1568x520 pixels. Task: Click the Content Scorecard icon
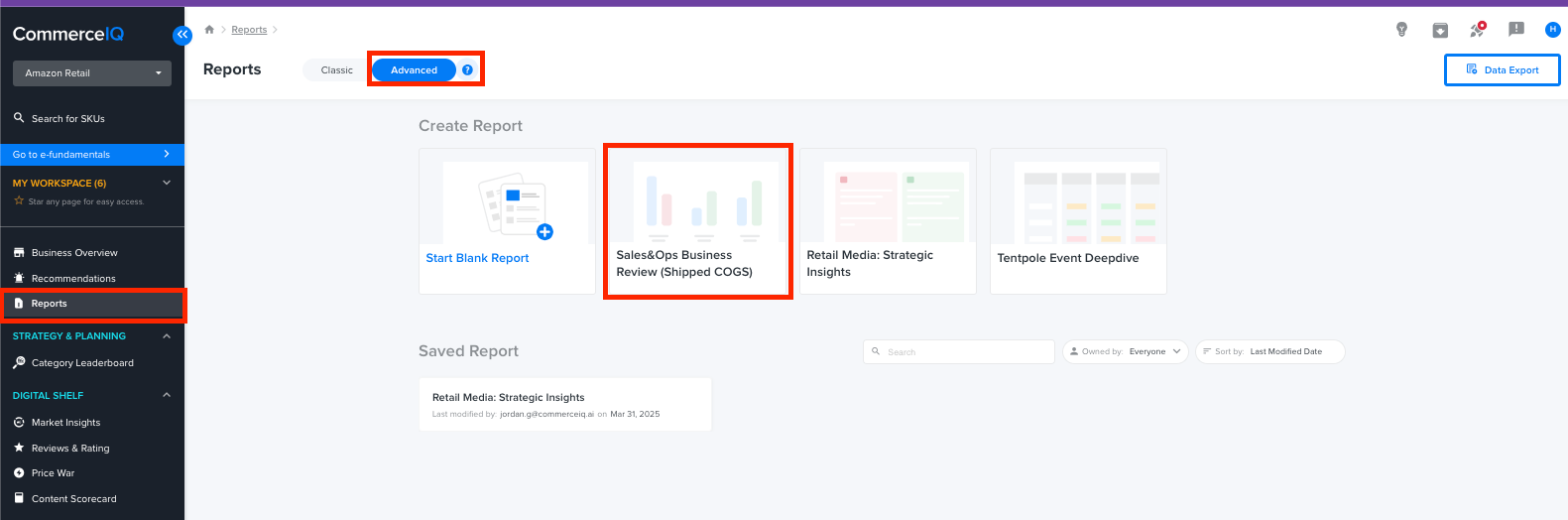19,499
